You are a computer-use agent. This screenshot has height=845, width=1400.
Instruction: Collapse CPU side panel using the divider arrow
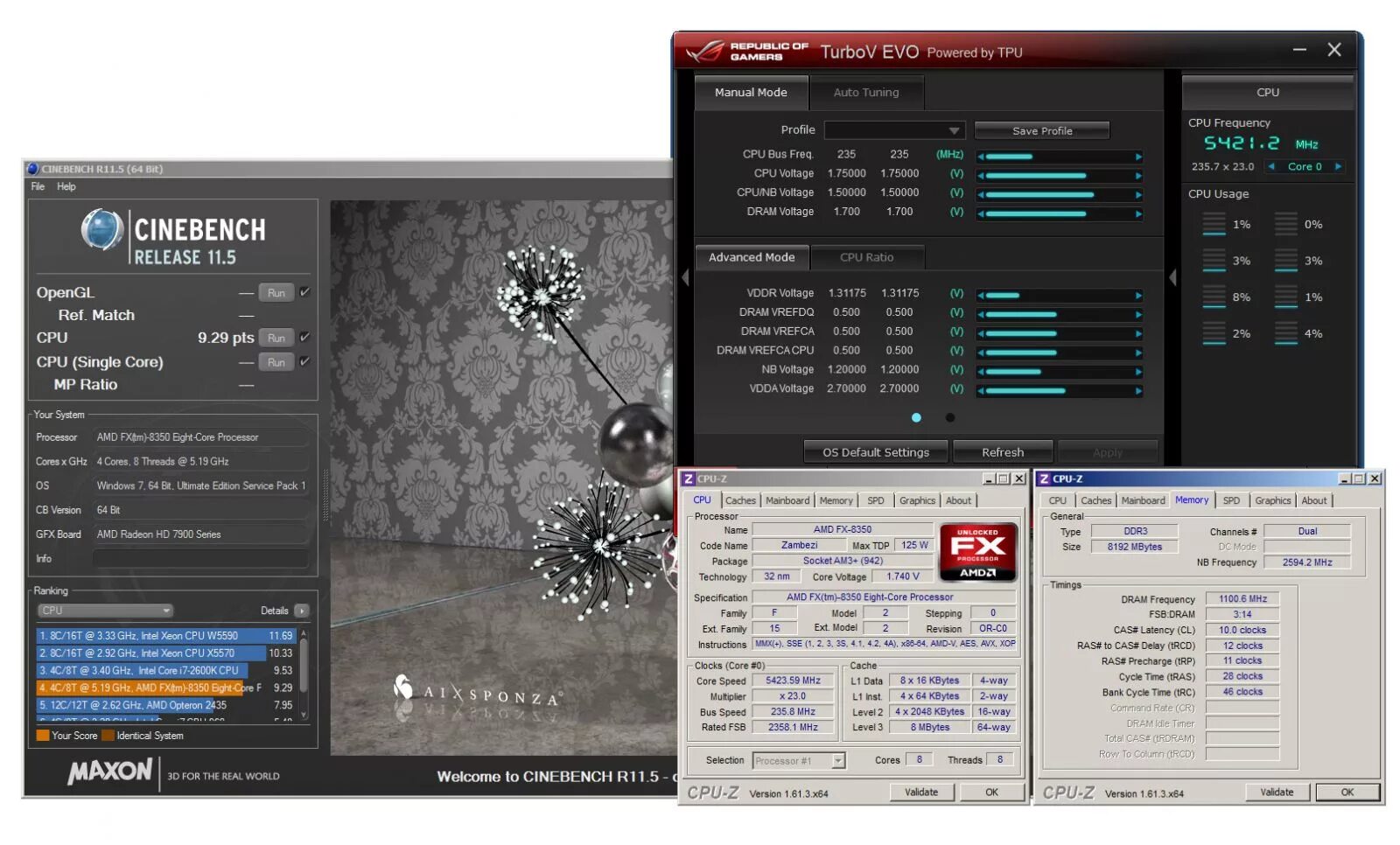pyautogui.click(x=1172, y=277)
